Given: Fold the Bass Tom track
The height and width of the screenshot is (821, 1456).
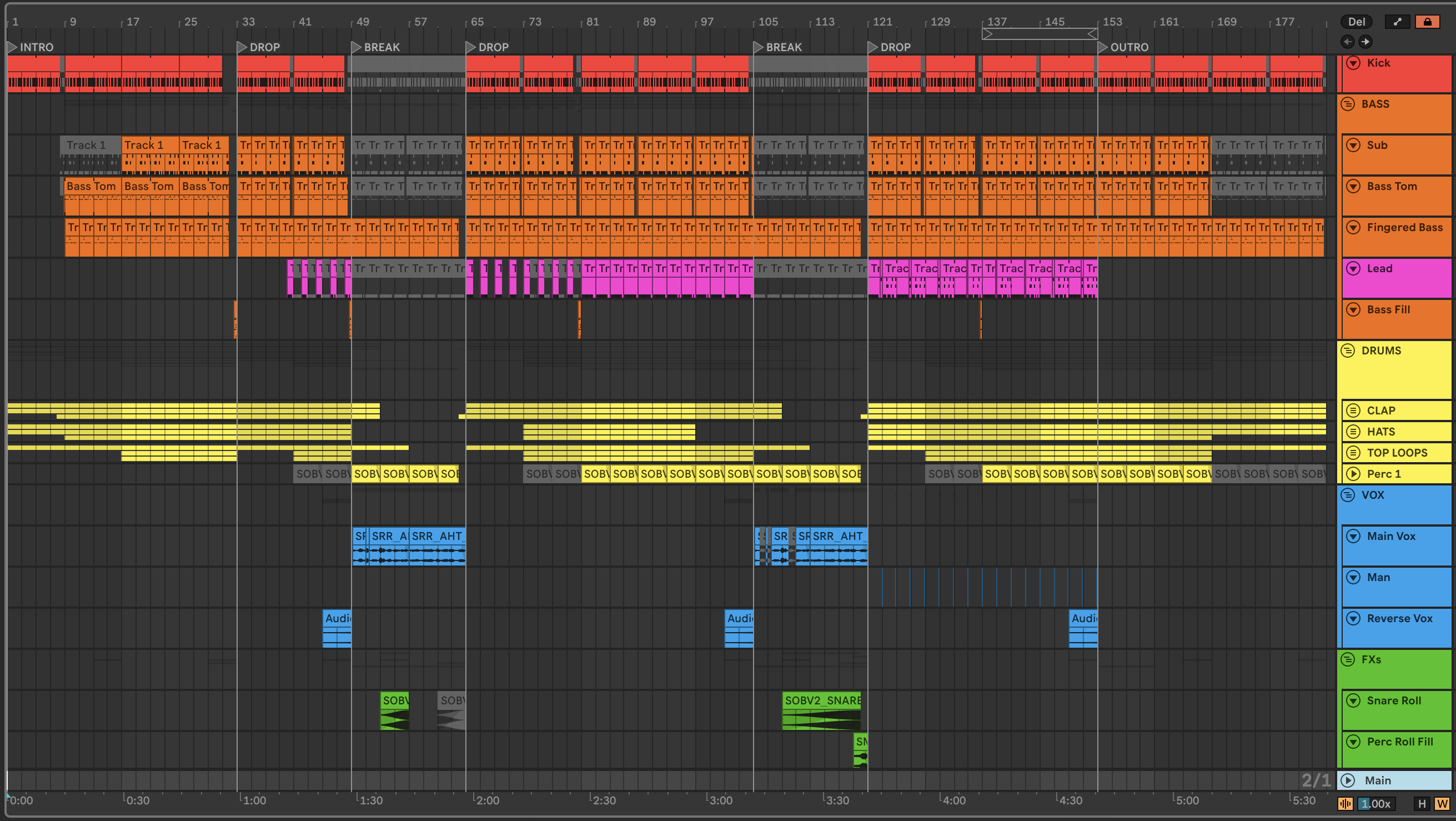Looking at the screenshot, I should coord(1353,187).
